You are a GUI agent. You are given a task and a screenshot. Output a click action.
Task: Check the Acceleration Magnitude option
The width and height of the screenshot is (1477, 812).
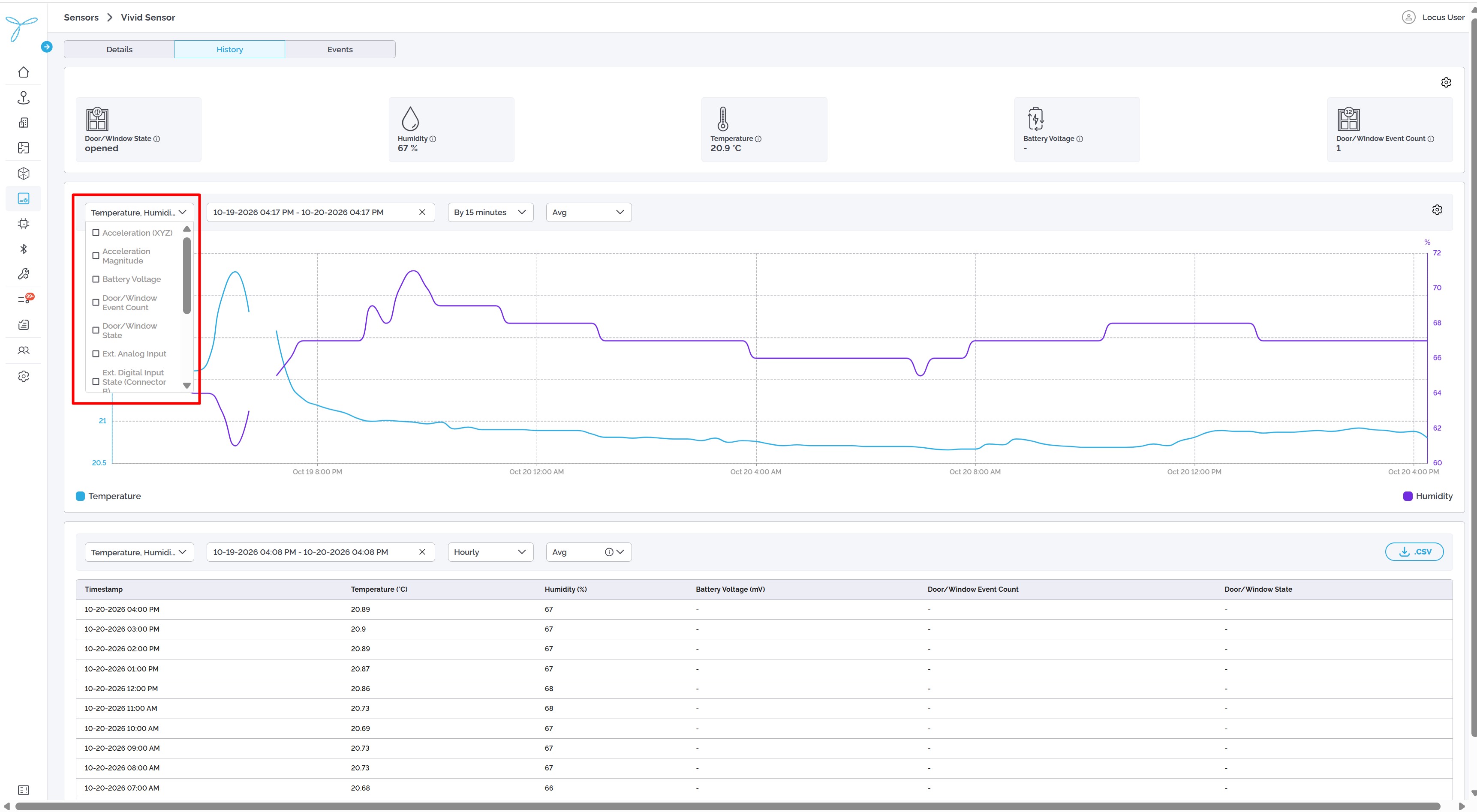(96, 255)
